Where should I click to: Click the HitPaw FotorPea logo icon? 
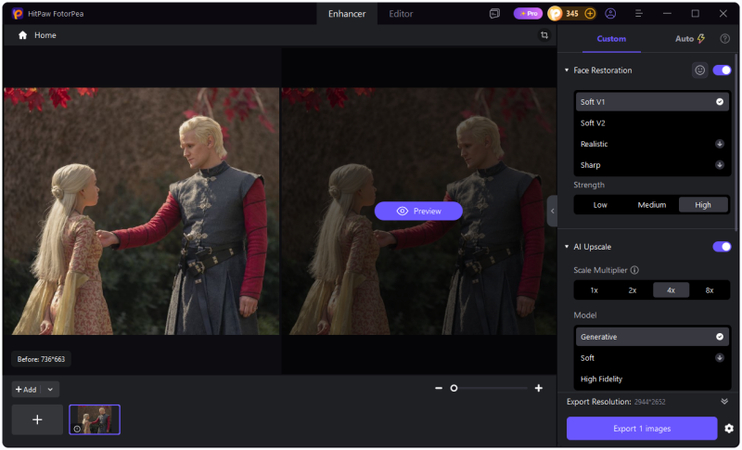[x=17, y=14]
